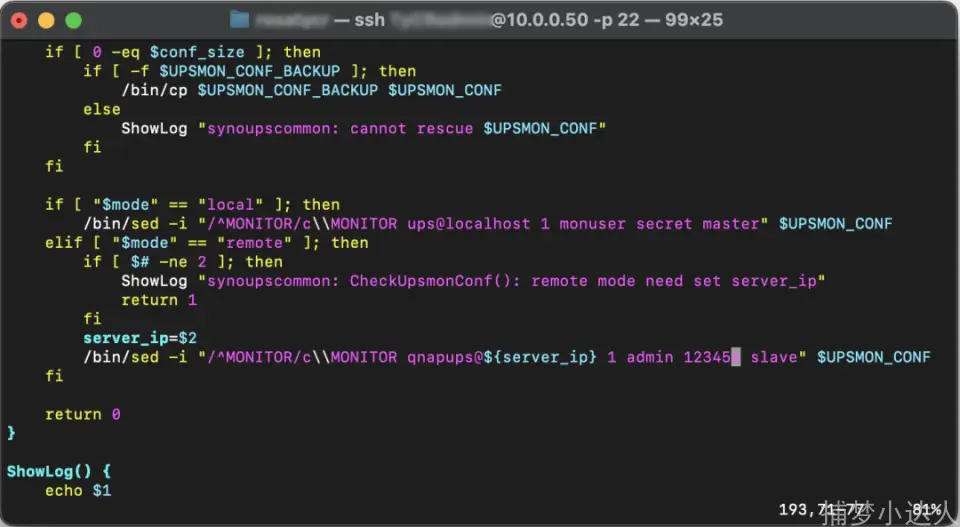Click the 'echo $1' line
Viewport: 960px width, 527px height.
78,491
